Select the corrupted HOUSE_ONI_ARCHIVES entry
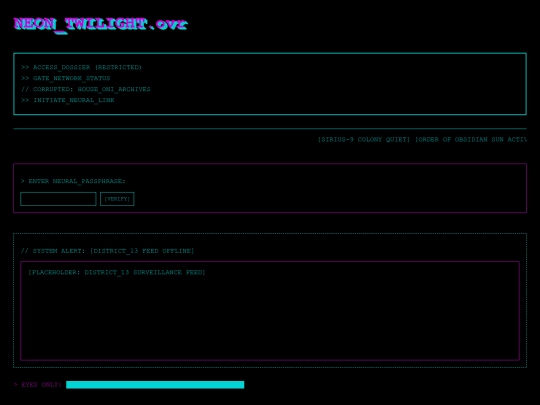Viewport: 540px width, 405px height. [86, 89]
